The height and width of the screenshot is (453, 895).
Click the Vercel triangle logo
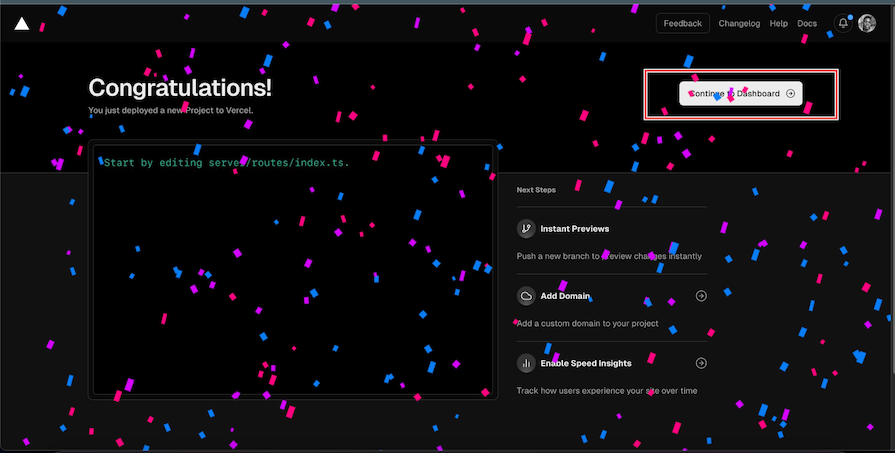click(x=22, y=23)
